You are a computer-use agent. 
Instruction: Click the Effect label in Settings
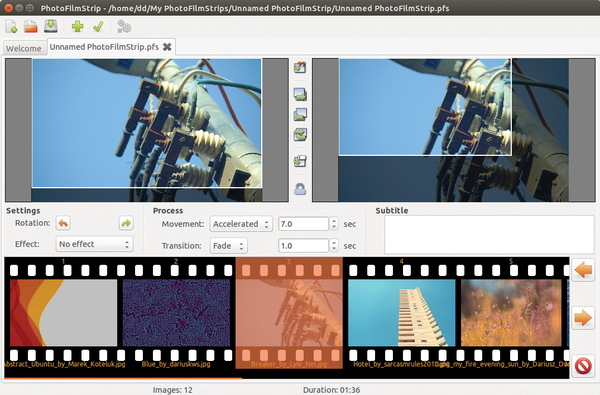[x=27, y=244]
